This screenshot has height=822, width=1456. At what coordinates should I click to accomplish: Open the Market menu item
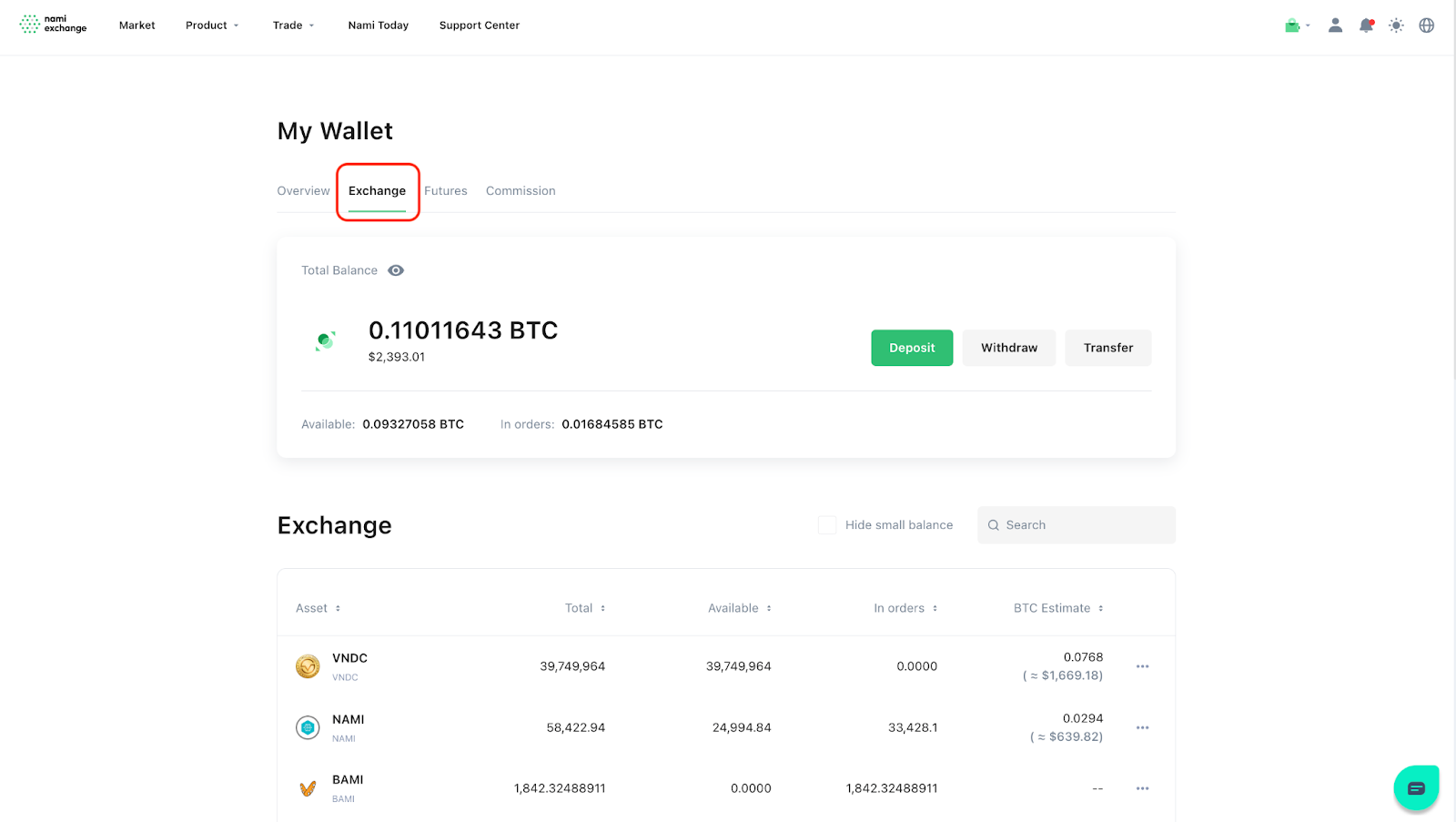pyautogui.click(x=136, y=25)
